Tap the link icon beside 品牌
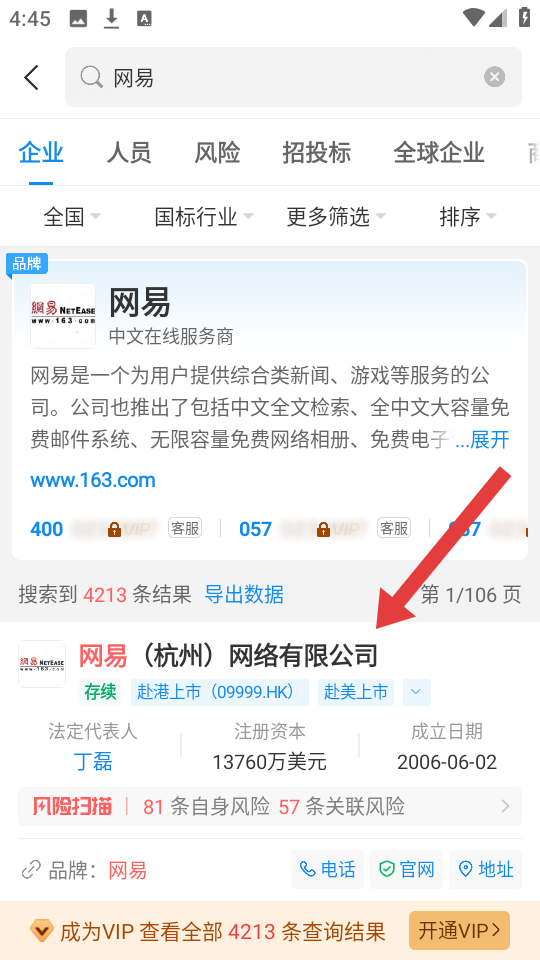Screen dimensions: 540x960 click(31, 870)
